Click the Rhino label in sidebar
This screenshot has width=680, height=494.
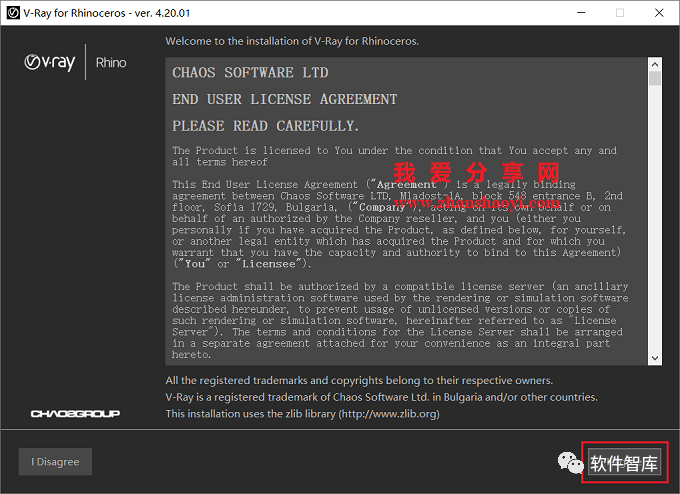[x=111, y=63]
